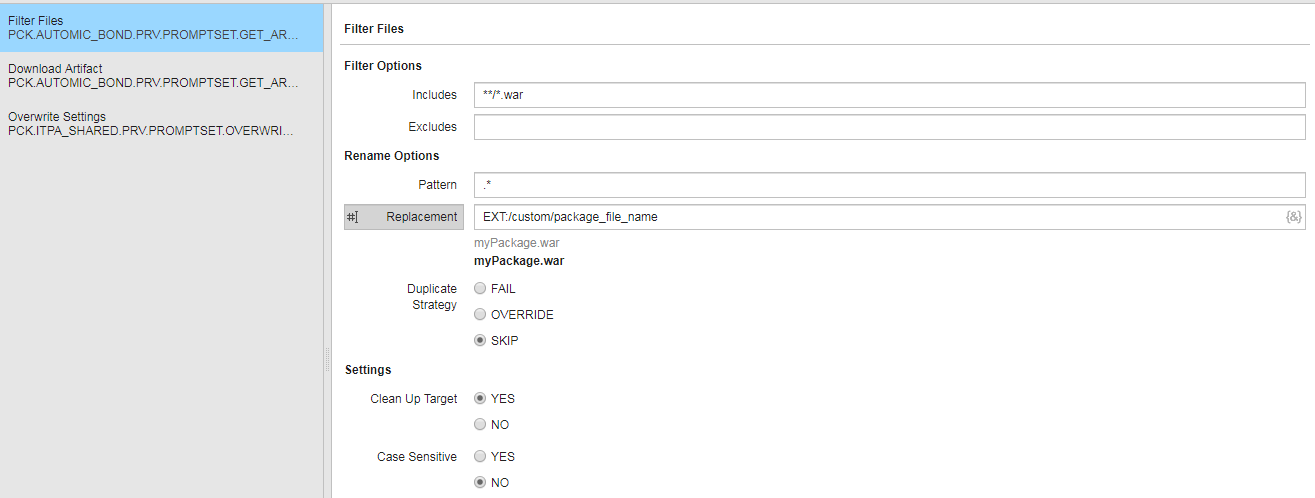The image size is (1315, 498).
Task: Click the panel splitter handle
Action: click(327, 361)
